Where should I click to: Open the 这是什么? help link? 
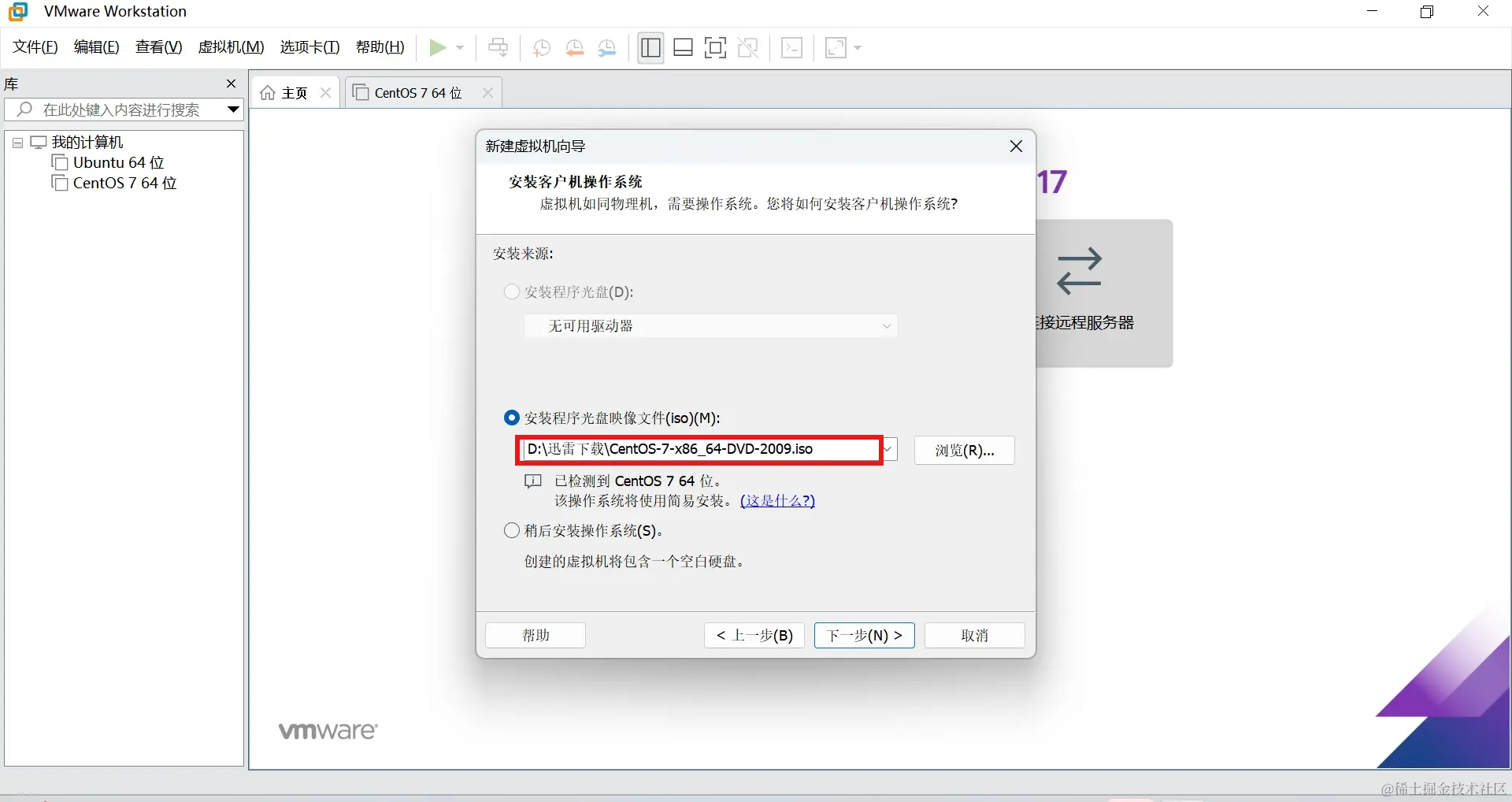coord(777,501)
